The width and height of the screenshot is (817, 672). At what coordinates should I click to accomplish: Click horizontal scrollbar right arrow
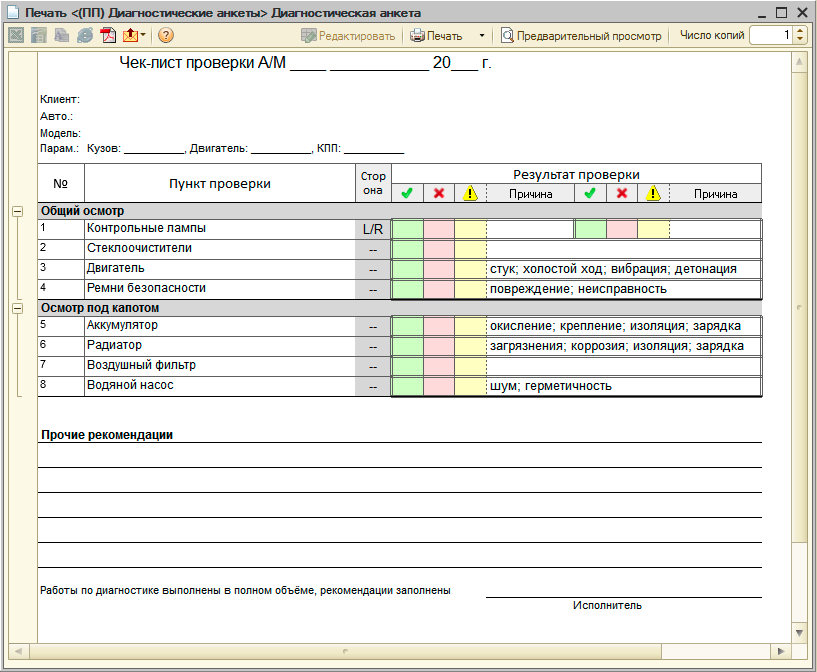[x=781, y=651]
